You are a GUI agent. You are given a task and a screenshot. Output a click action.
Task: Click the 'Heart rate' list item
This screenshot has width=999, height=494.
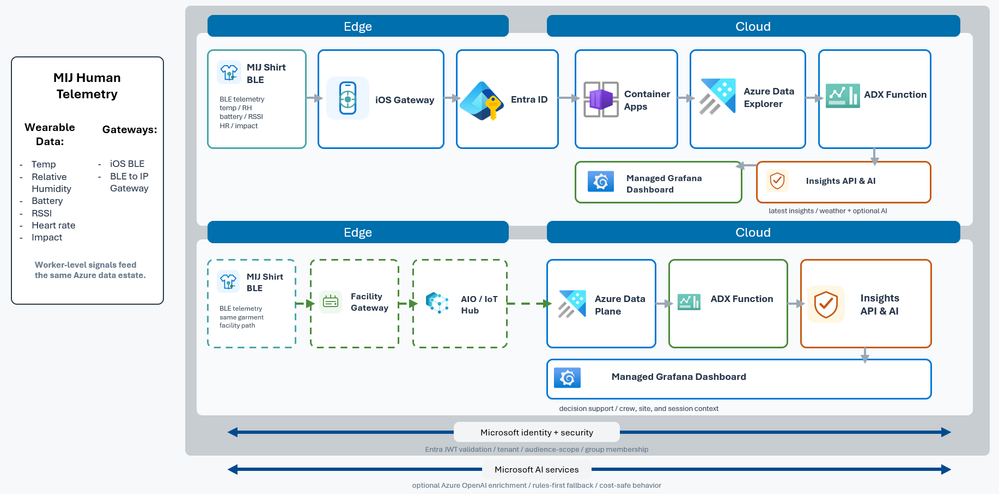[x=53, y=225]
